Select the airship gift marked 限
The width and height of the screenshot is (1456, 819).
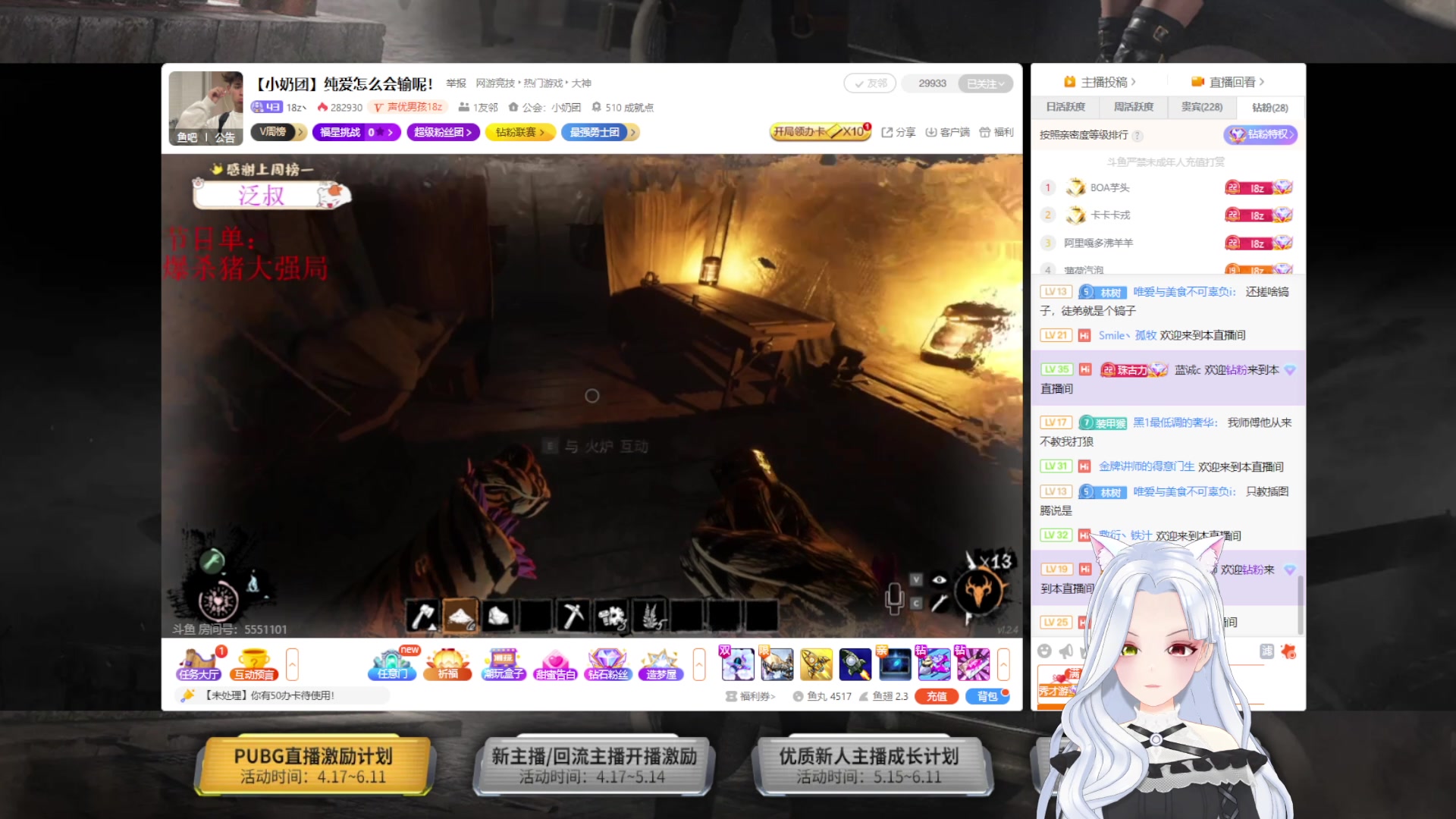tap(777, 664)
